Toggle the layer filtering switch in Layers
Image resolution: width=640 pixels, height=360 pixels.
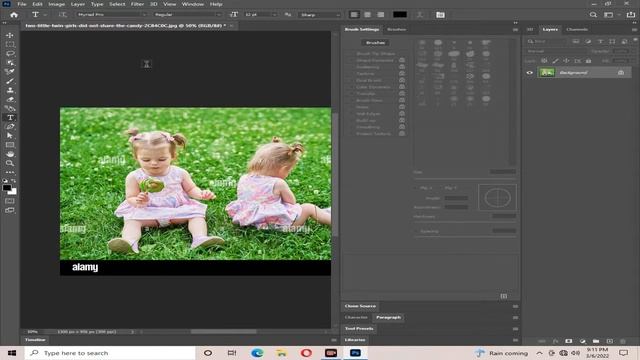pyautogui.click(x=635, y=40)
